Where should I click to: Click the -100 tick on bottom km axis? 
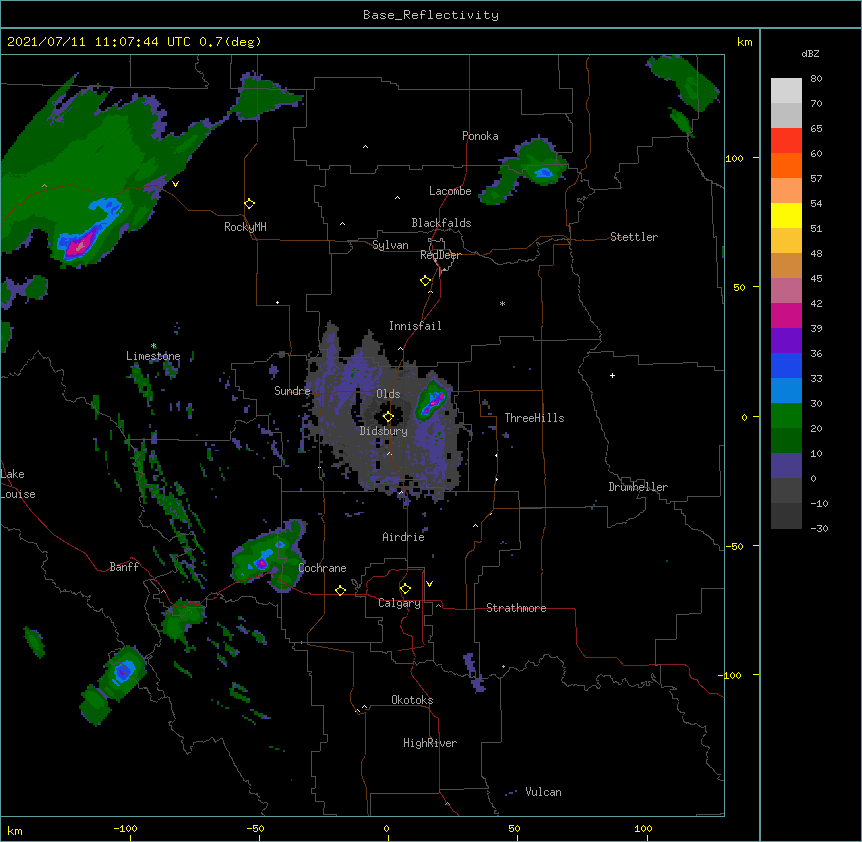point(126,828)
